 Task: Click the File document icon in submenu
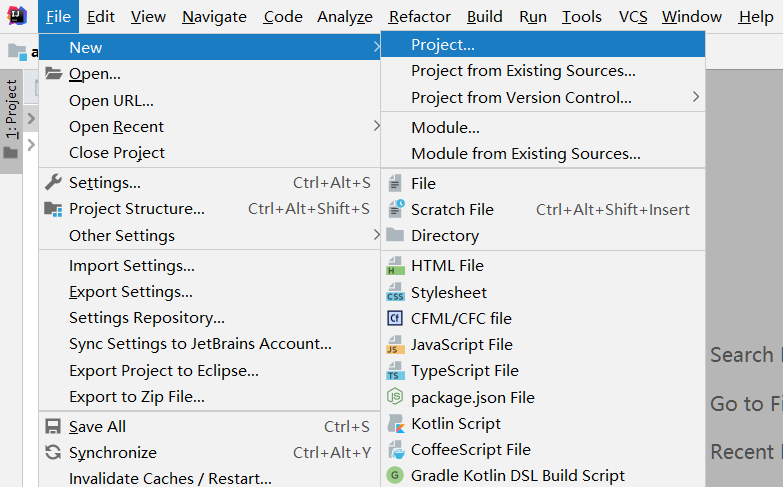(x=395, y=183)
